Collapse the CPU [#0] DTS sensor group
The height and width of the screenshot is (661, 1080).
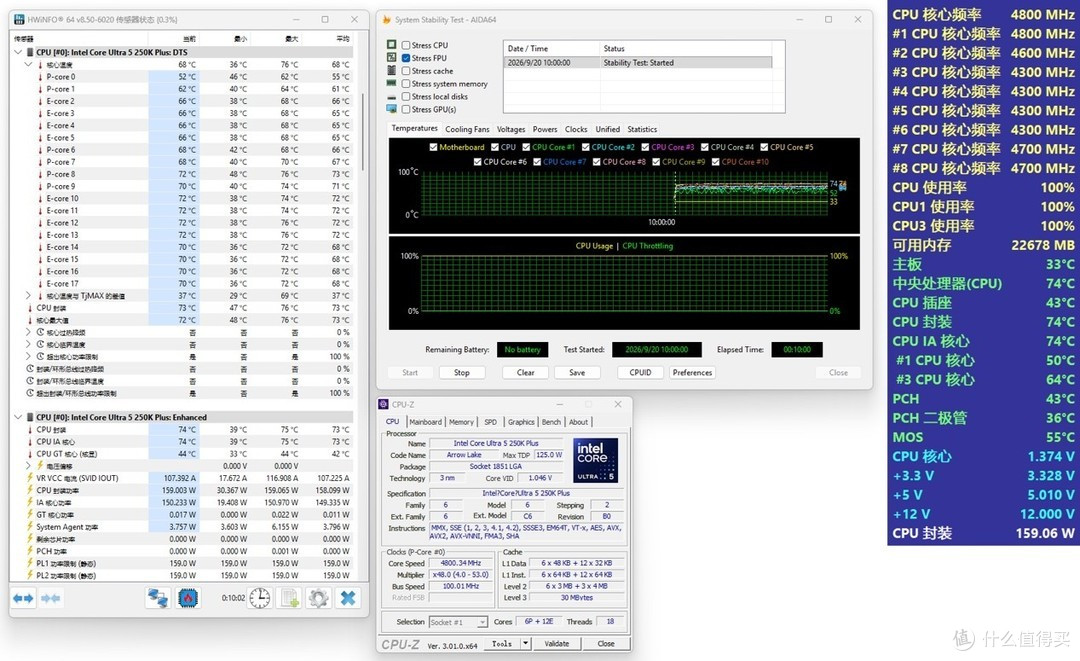18,52
